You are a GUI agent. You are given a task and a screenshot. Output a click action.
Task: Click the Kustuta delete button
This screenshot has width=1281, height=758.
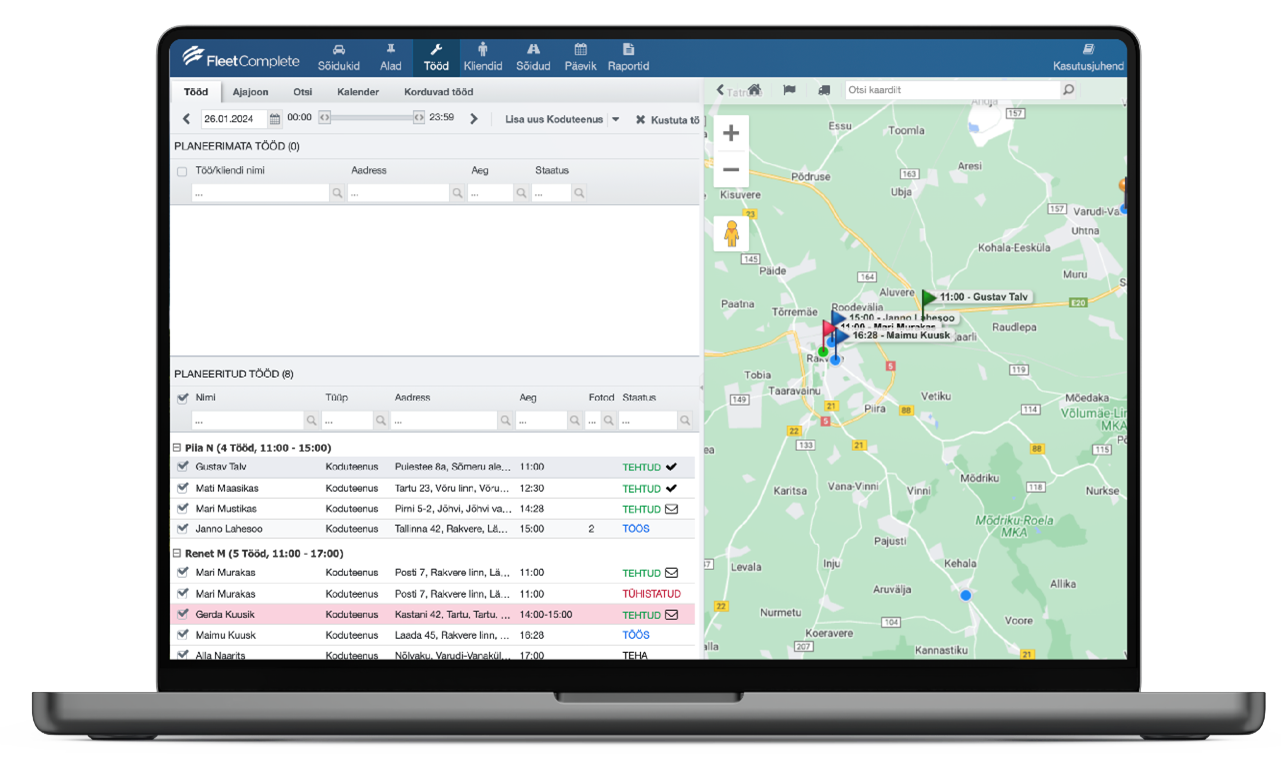click(667, 120)
